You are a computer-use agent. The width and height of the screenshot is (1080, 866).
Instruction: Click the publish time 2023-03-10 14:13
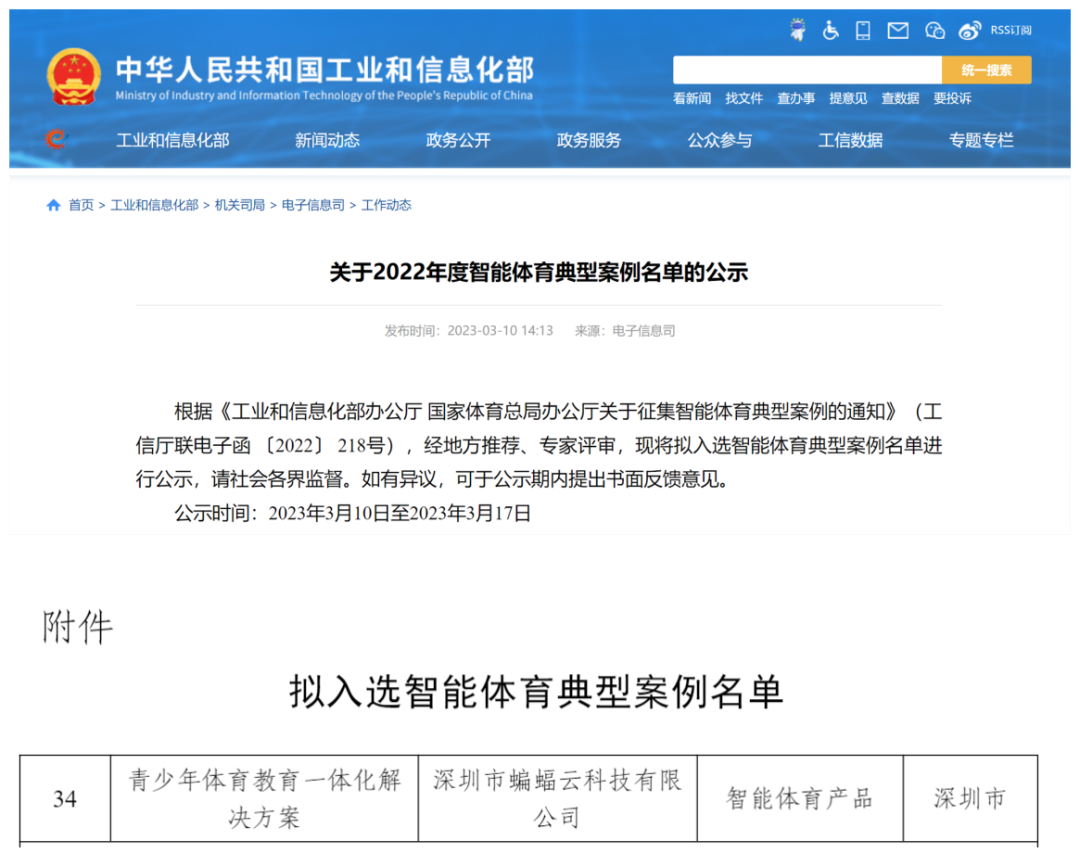(x=500, y=331)
